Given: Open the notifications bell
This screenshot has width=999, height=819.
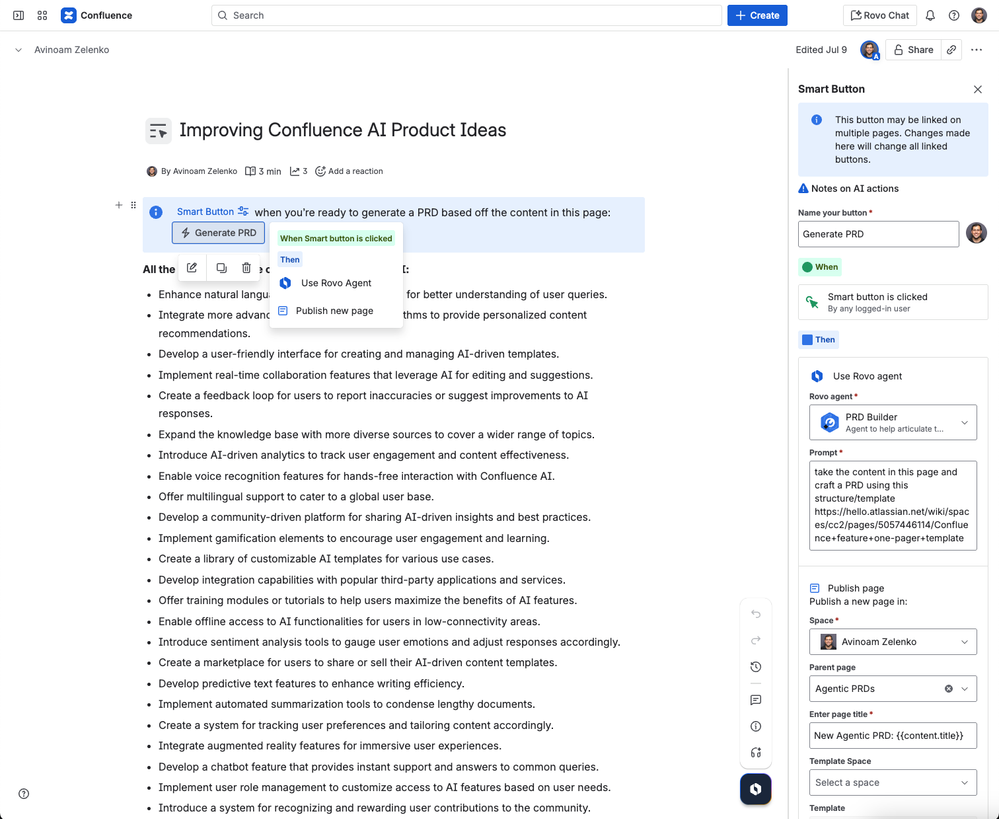Looking at the screenshot, I should click(x=930, y=15).
